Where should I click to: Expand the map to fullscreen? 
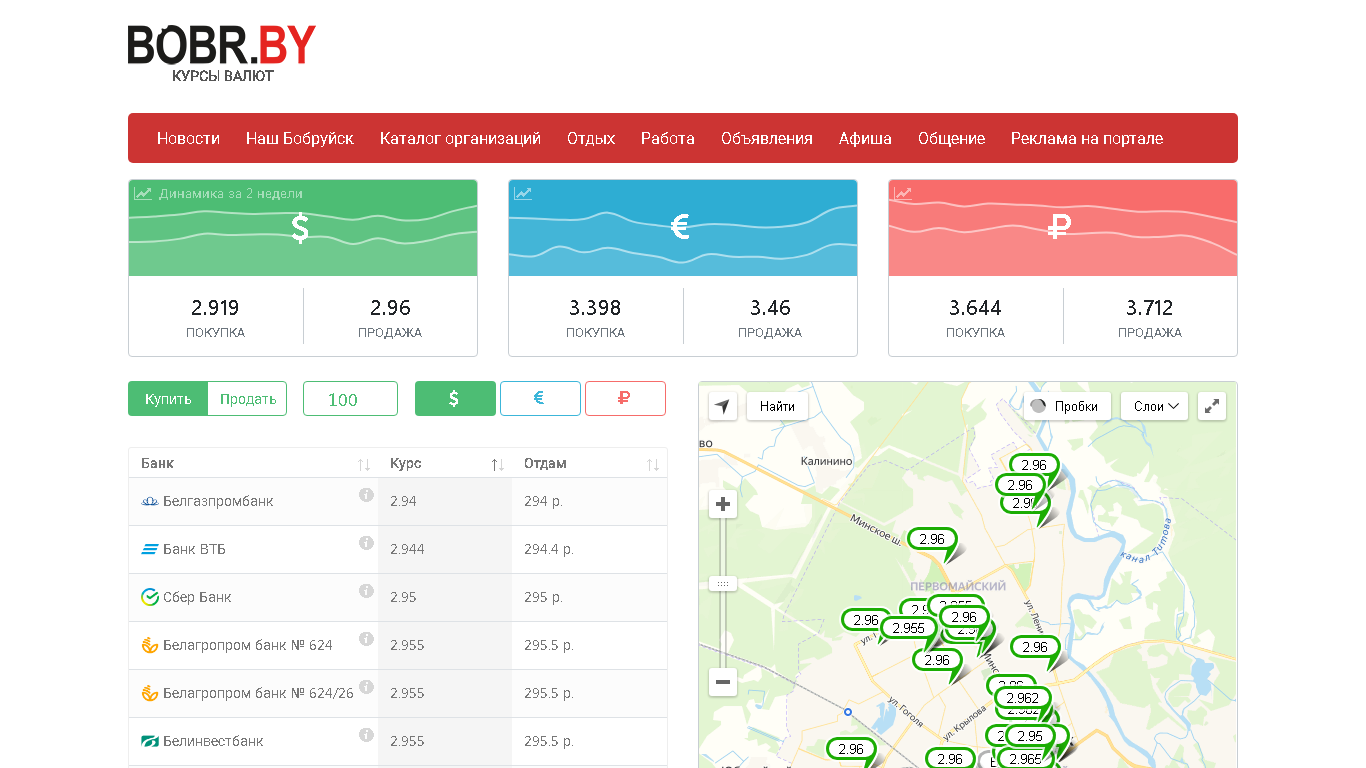1212,406
